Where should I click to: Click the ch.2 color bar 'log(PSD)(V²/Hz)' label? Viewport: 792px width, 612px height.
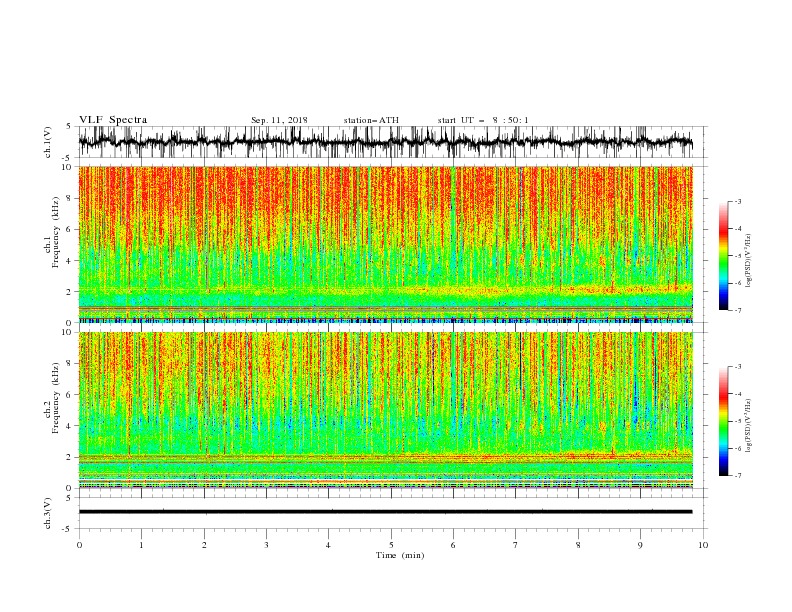pos(749,425)
